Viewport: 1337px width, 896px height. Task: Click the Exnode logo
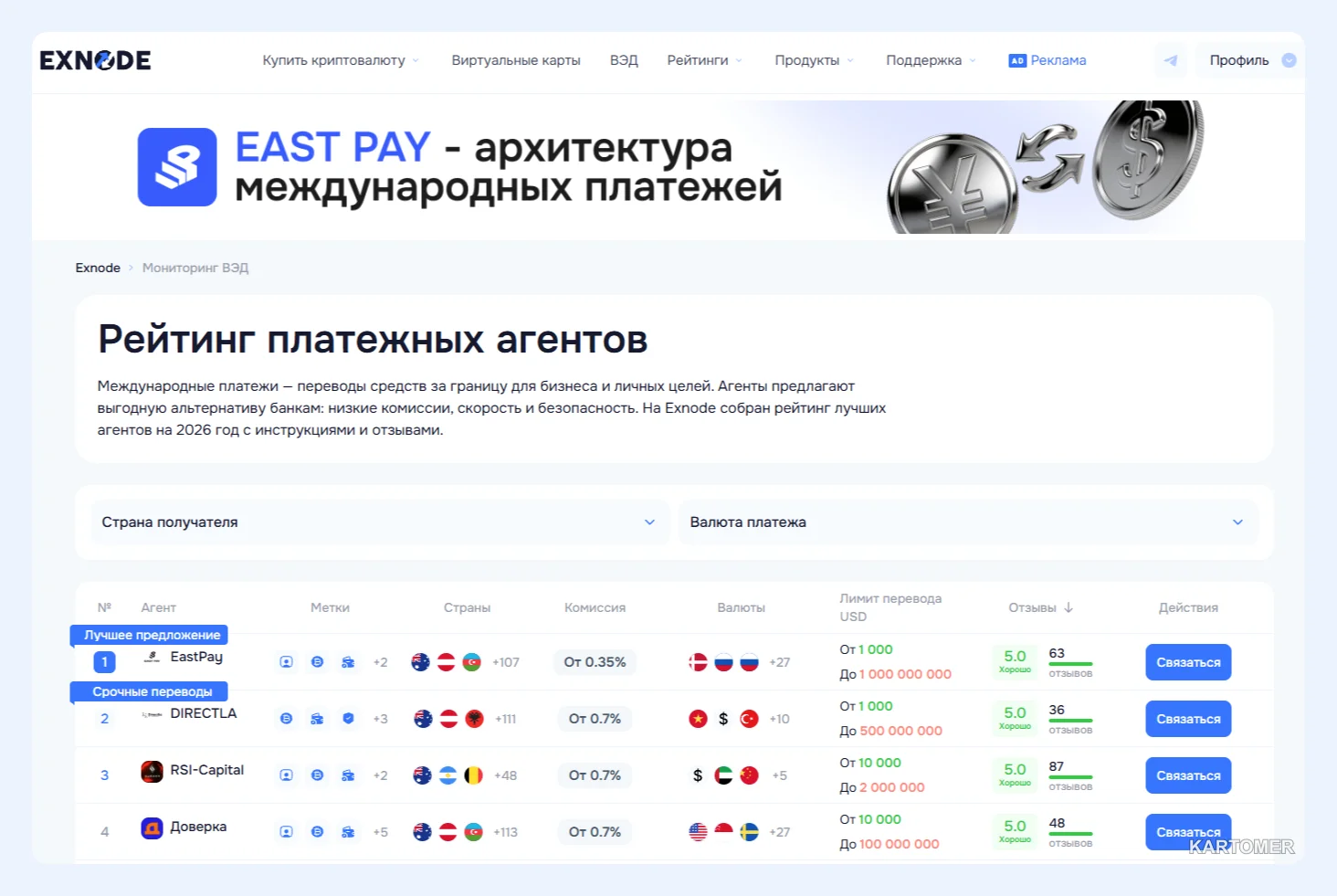tap(95, 60)
